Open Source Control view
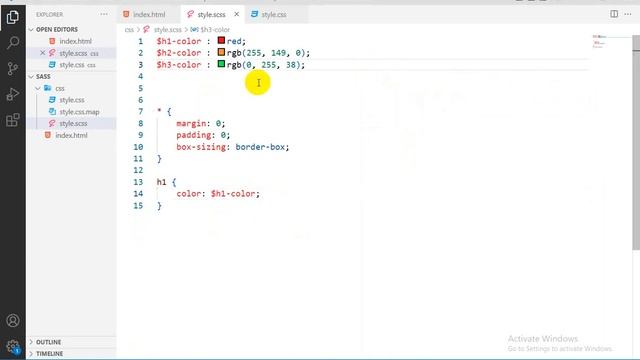 (13, 69)
